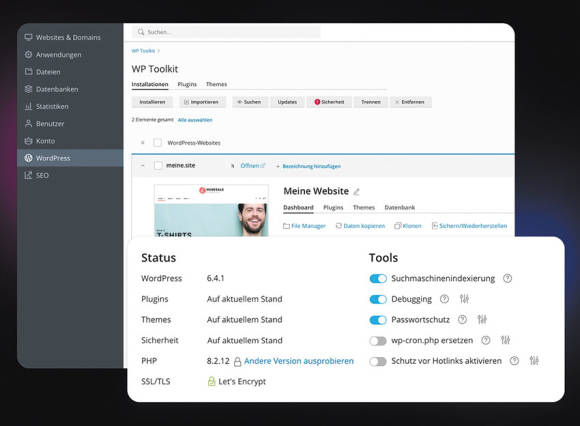Open Debugging settings sliders icon

tap(464, 299)
